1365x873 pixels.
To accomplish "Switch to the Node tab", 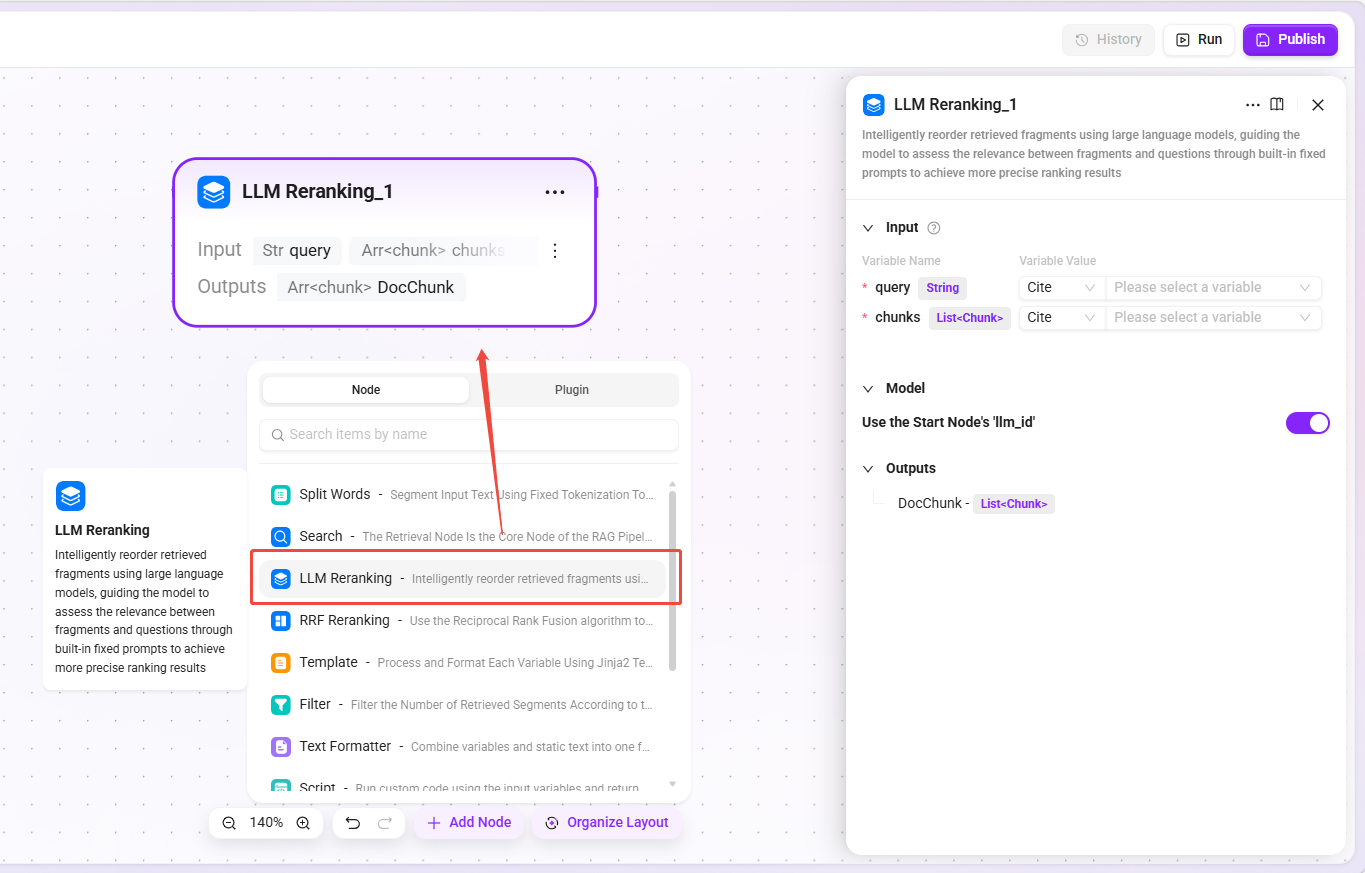I will [x=366, y=390].
